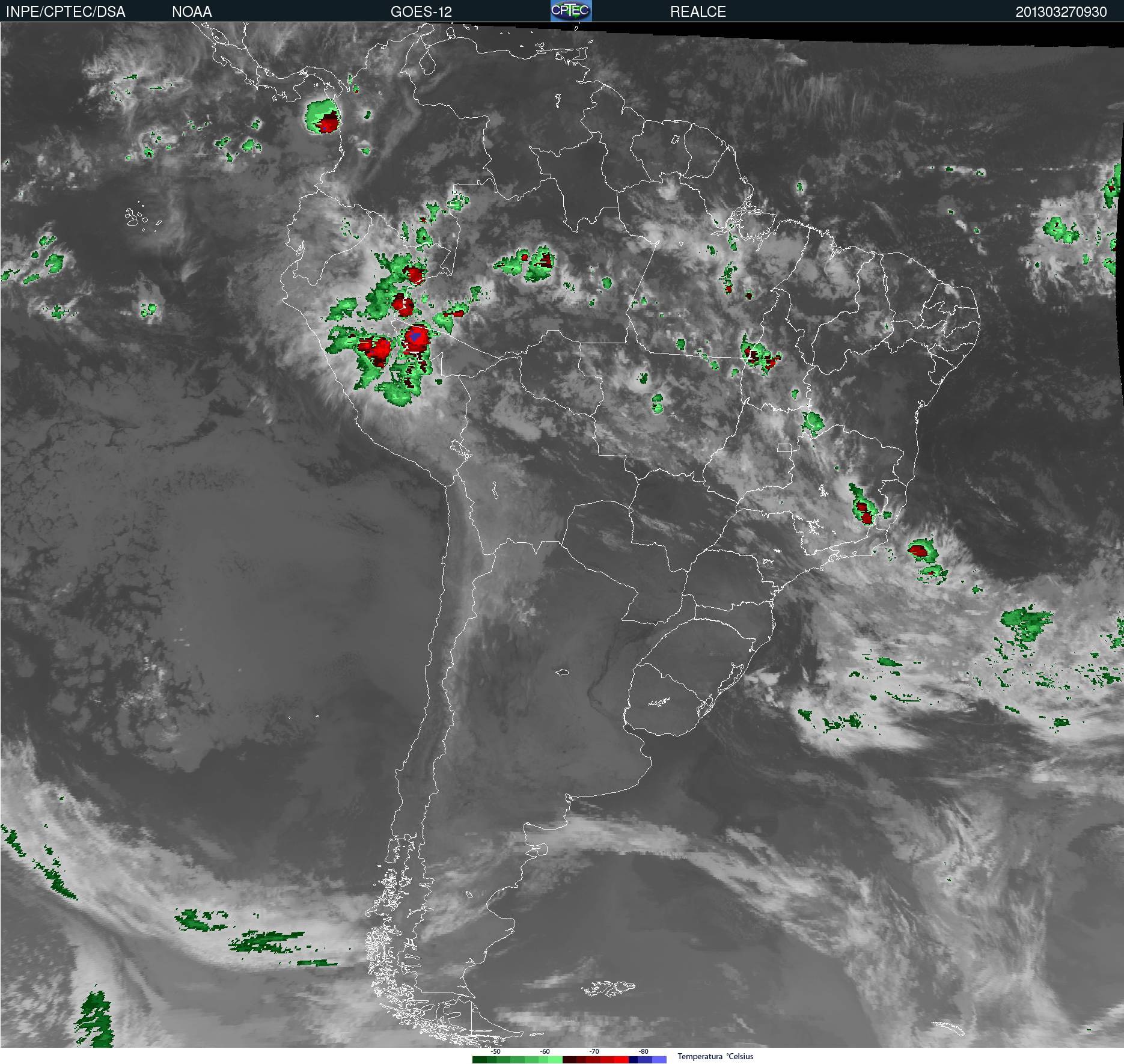The width and height of the screenshot is (1124, 1064).
Task: Click the Temperatura °Celsius legend label
Action: (x=715, y=1056)
